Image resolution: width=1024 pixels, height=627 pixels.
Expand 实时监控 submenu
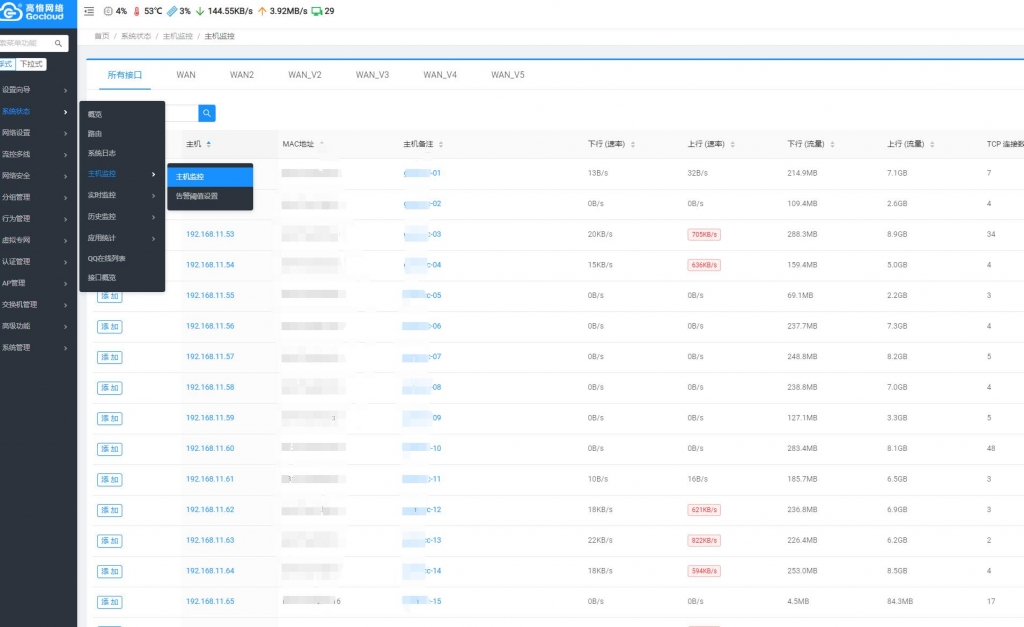122,195
